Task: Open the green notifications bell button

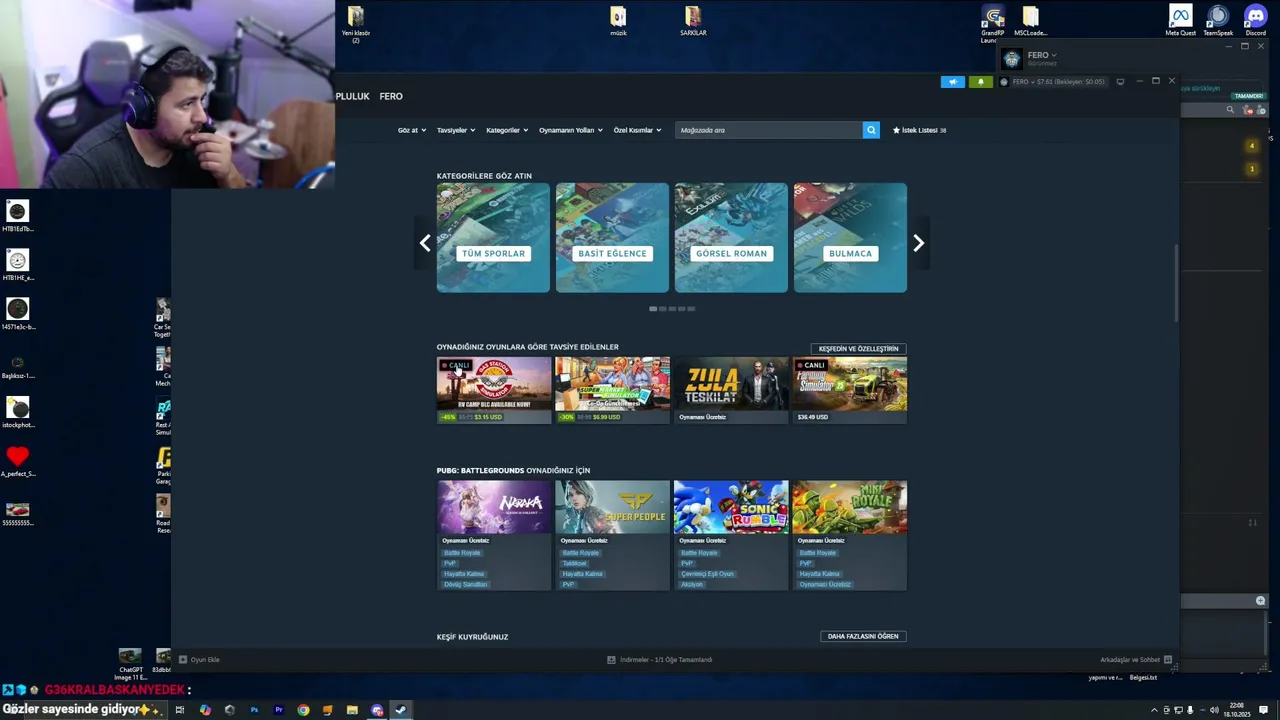Action: point(980,82)
